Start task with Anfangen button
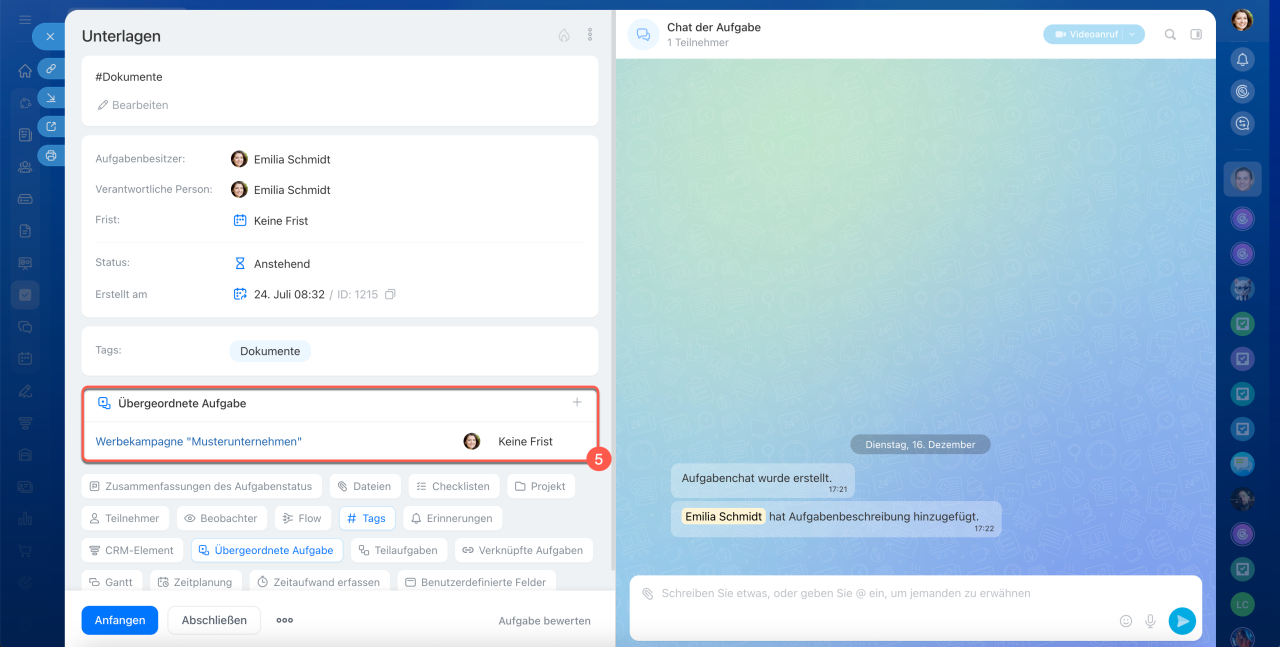Viewport: 1280px width, 647px height. (x=120, y=620)
